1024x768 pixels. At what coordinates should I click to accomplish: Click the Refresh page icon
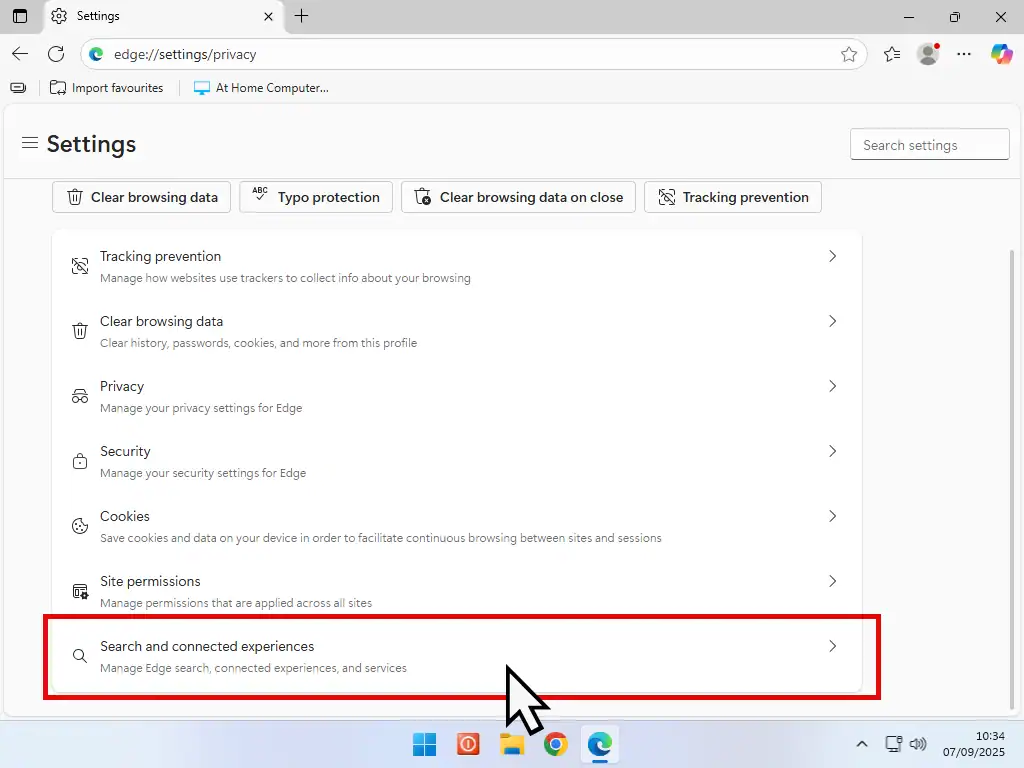(56, 54)
